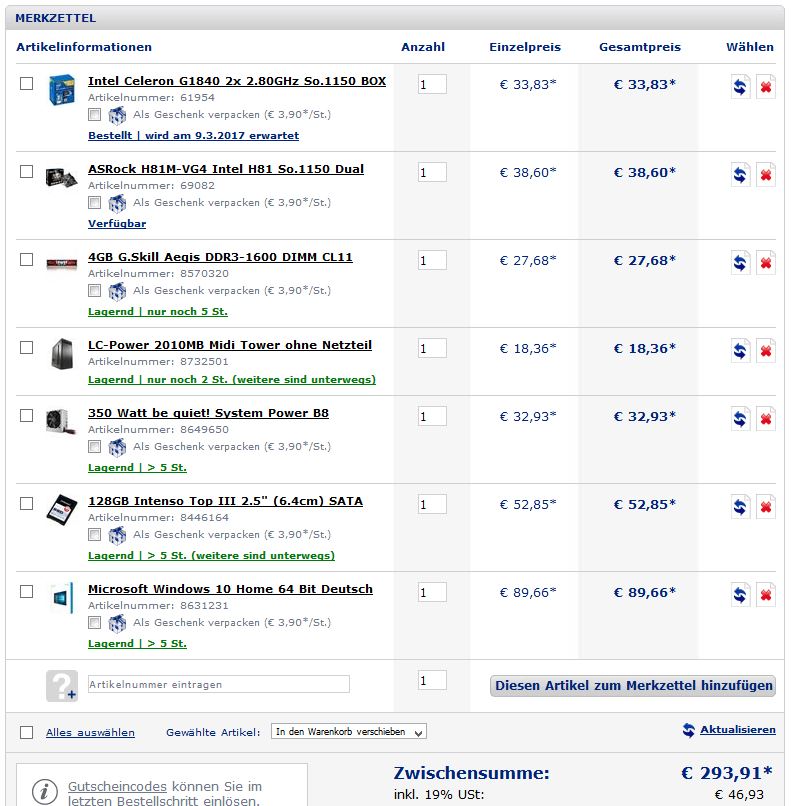This screenshot has width=791, height=806.
Task: Click refresh icon for LC-Power 2010MB row
Action: tap(740, 351)
